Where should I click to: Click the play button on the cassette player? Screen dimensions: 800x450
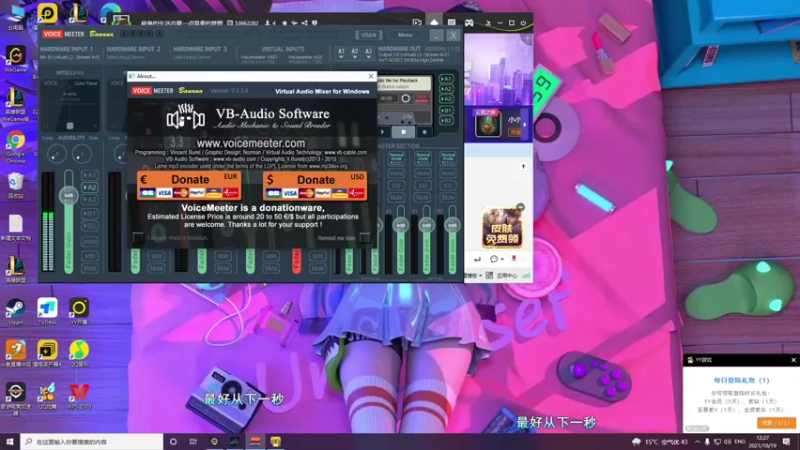383,132
